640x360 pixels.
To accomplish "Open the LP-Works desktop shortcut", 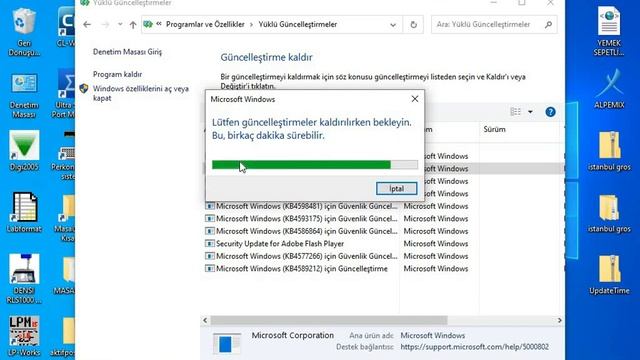I will tap(24, 336).
